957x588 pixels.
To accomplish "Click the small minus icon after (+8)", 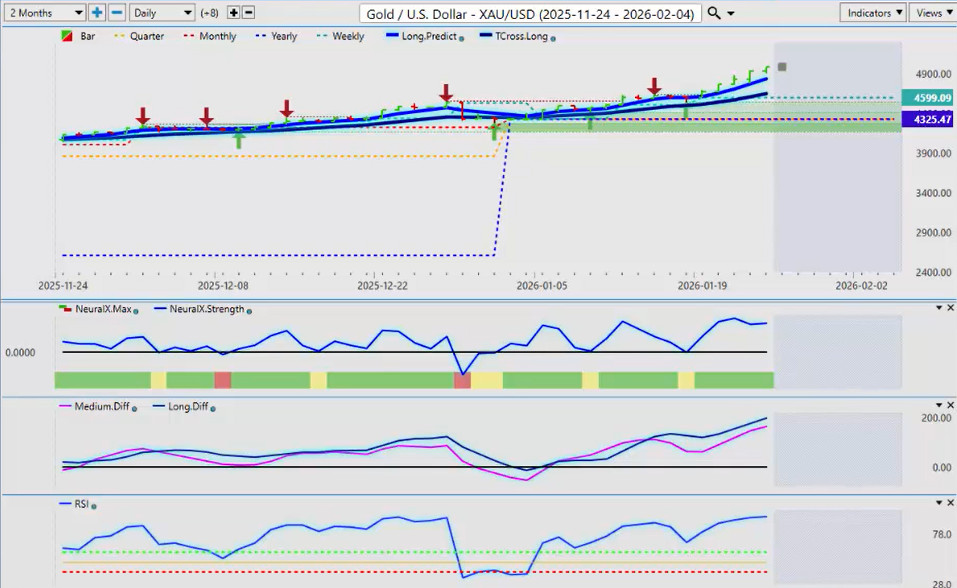I will point(249,13).
